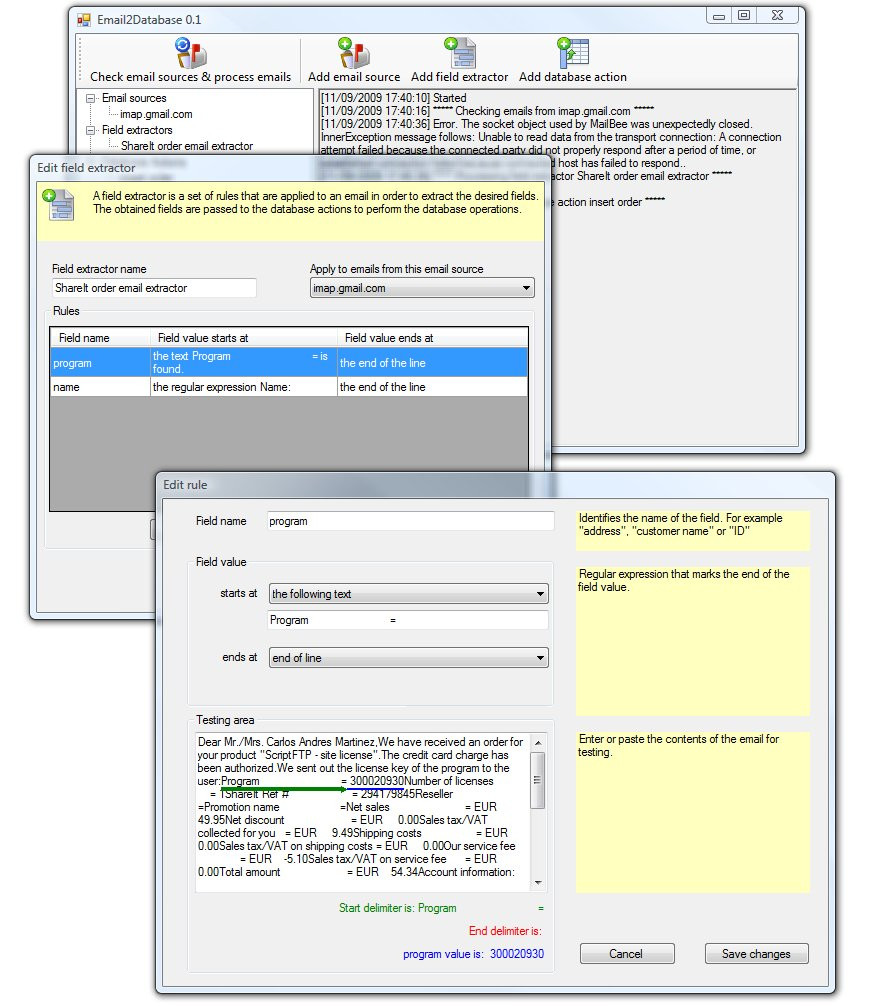
Task: Click the Field name input in Edit rule
Action: point(410,521)
